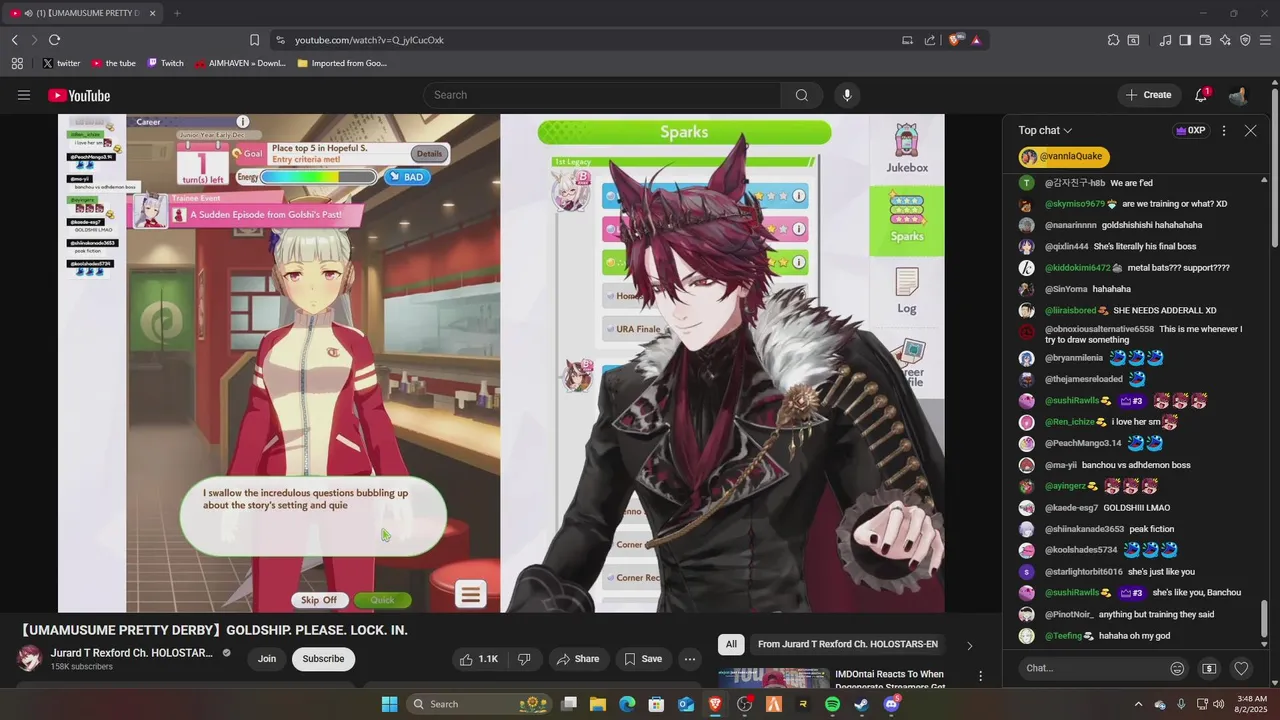
Task: Show next chips arrow beside channel filter
Action: click(969, 645)
